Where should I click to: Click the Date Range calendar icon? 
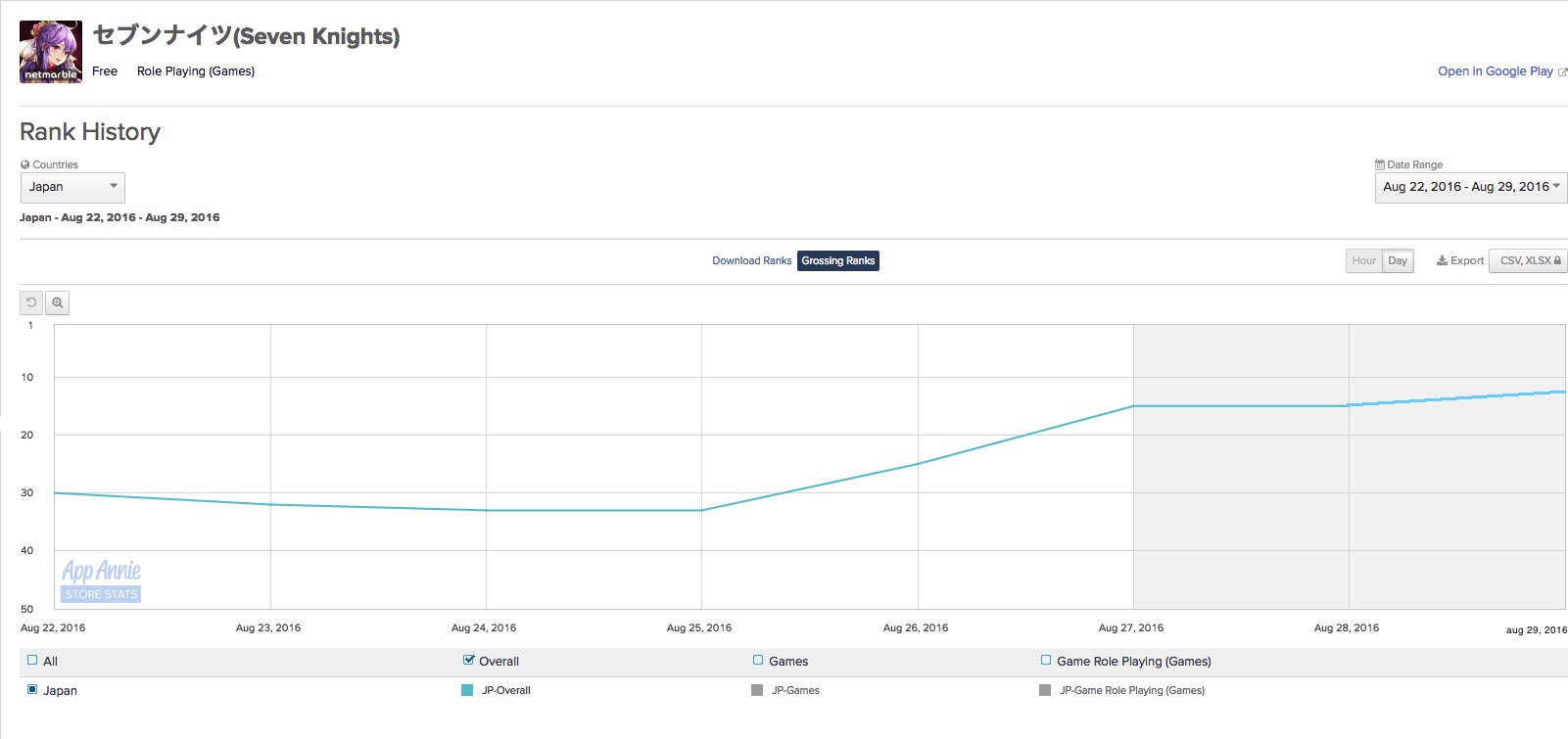coord(1380,164)
